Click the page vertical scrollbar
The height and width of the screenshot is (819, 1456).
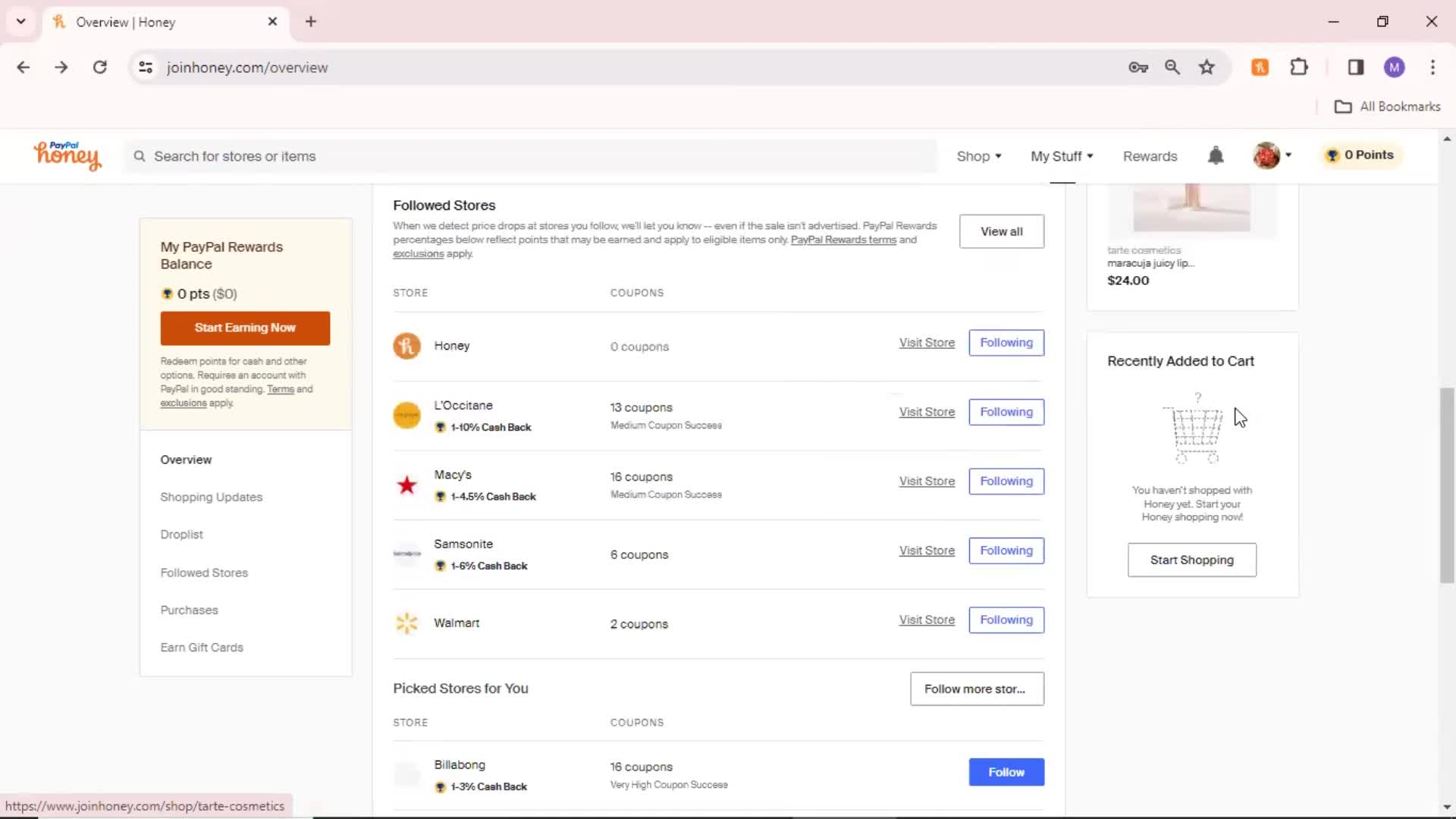(1447, 485)
